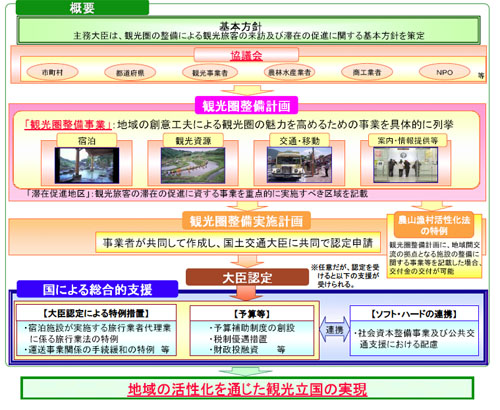
Task: Click 地域の活性化を通じた観光立国の実現 link
Action: tap(247, 389)
